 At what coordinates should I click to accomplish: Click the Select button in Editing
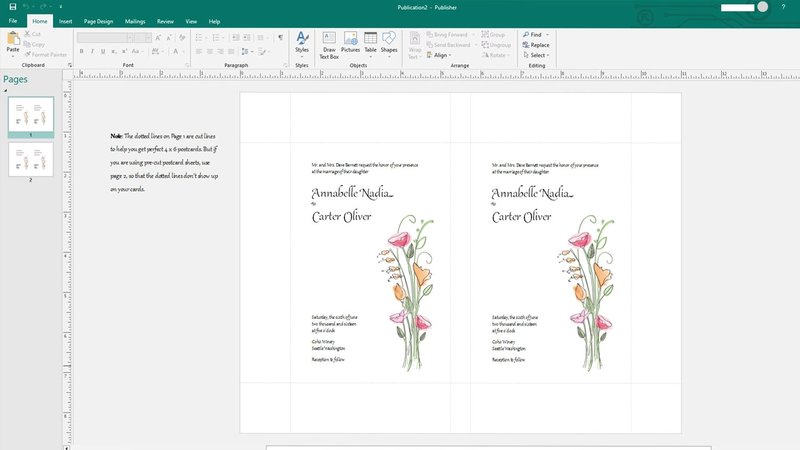click(x=535, y=56)
